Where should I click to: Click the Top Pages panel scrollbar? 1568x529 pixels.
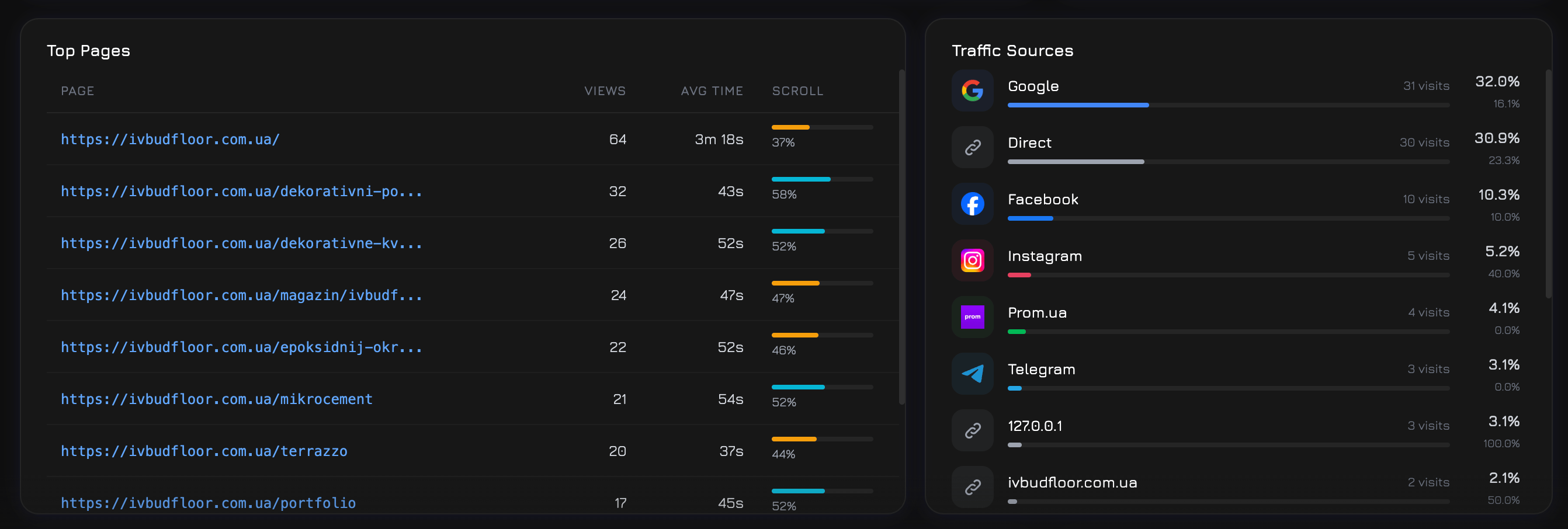click(901, 237)
